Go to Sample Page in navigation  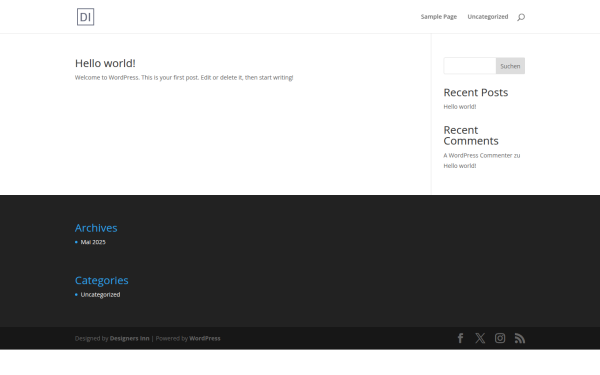click(x=439, y=17)
